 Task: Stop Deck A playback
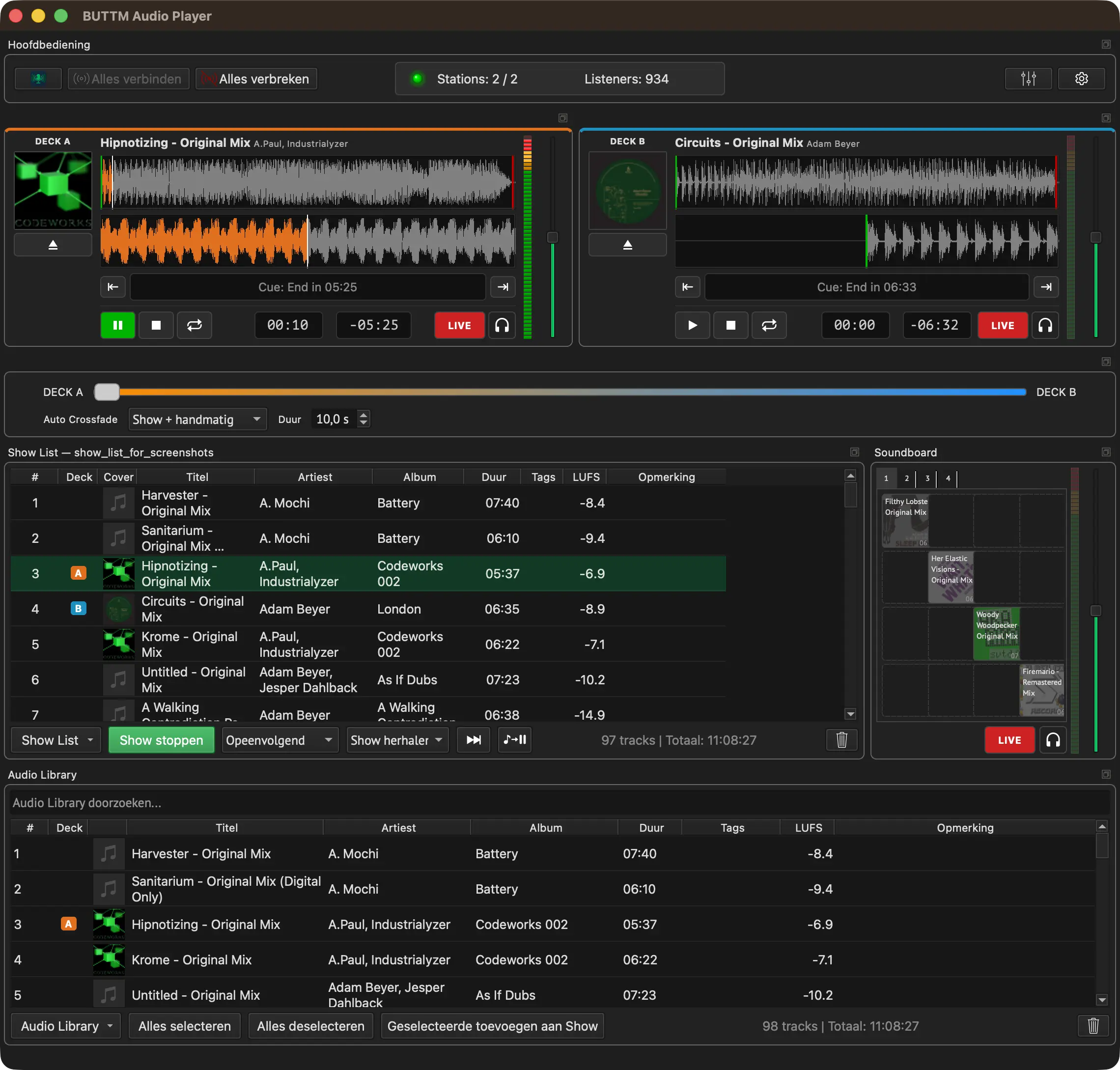coord(156,325)
